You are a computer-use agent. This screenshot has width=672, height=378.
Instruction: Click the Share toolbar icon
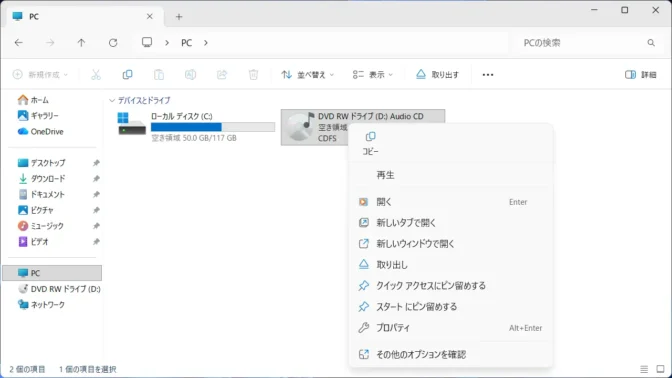222,75
